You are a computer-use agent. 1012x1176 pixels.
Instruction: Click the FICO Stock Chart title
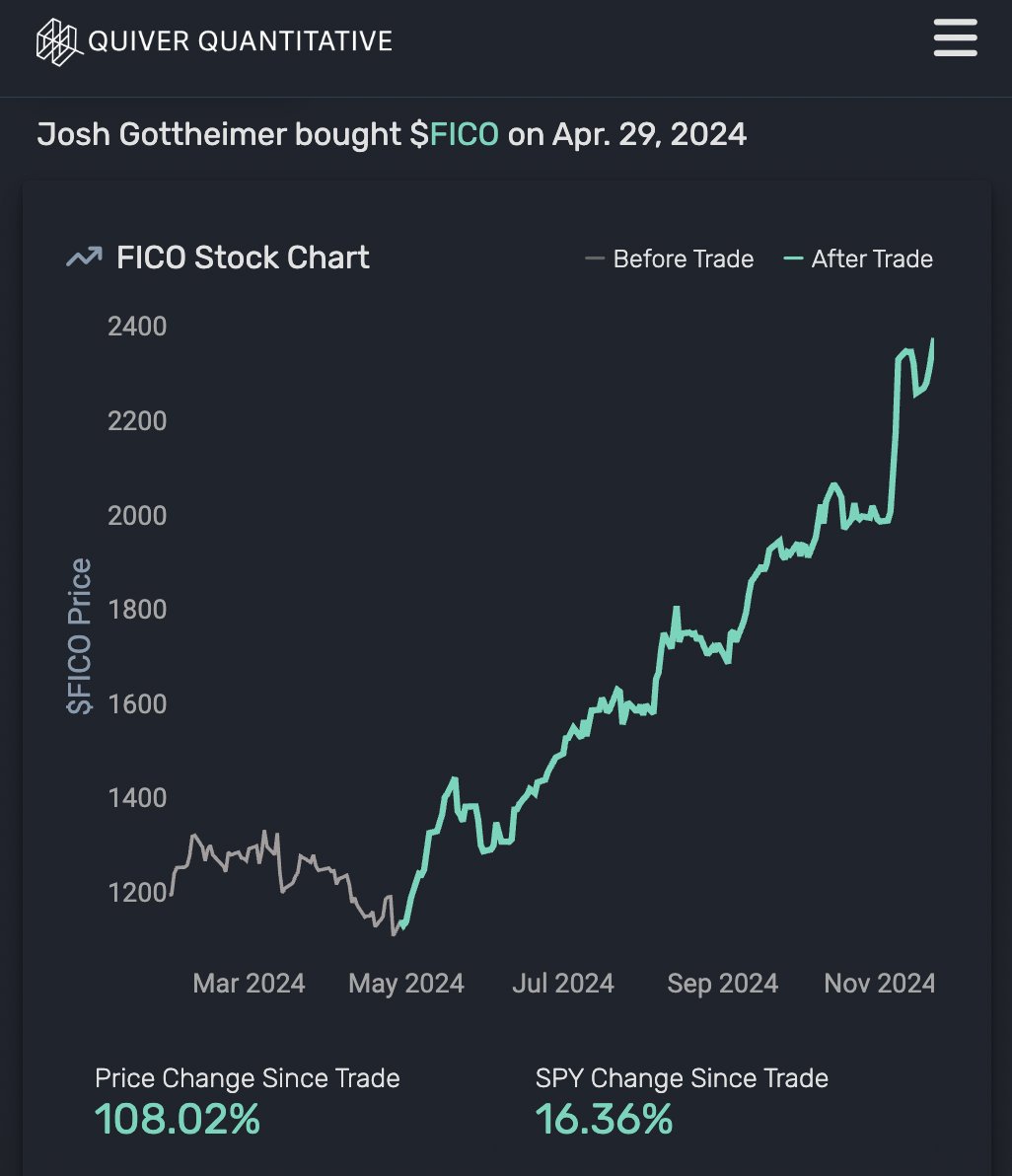pos(243,258)
